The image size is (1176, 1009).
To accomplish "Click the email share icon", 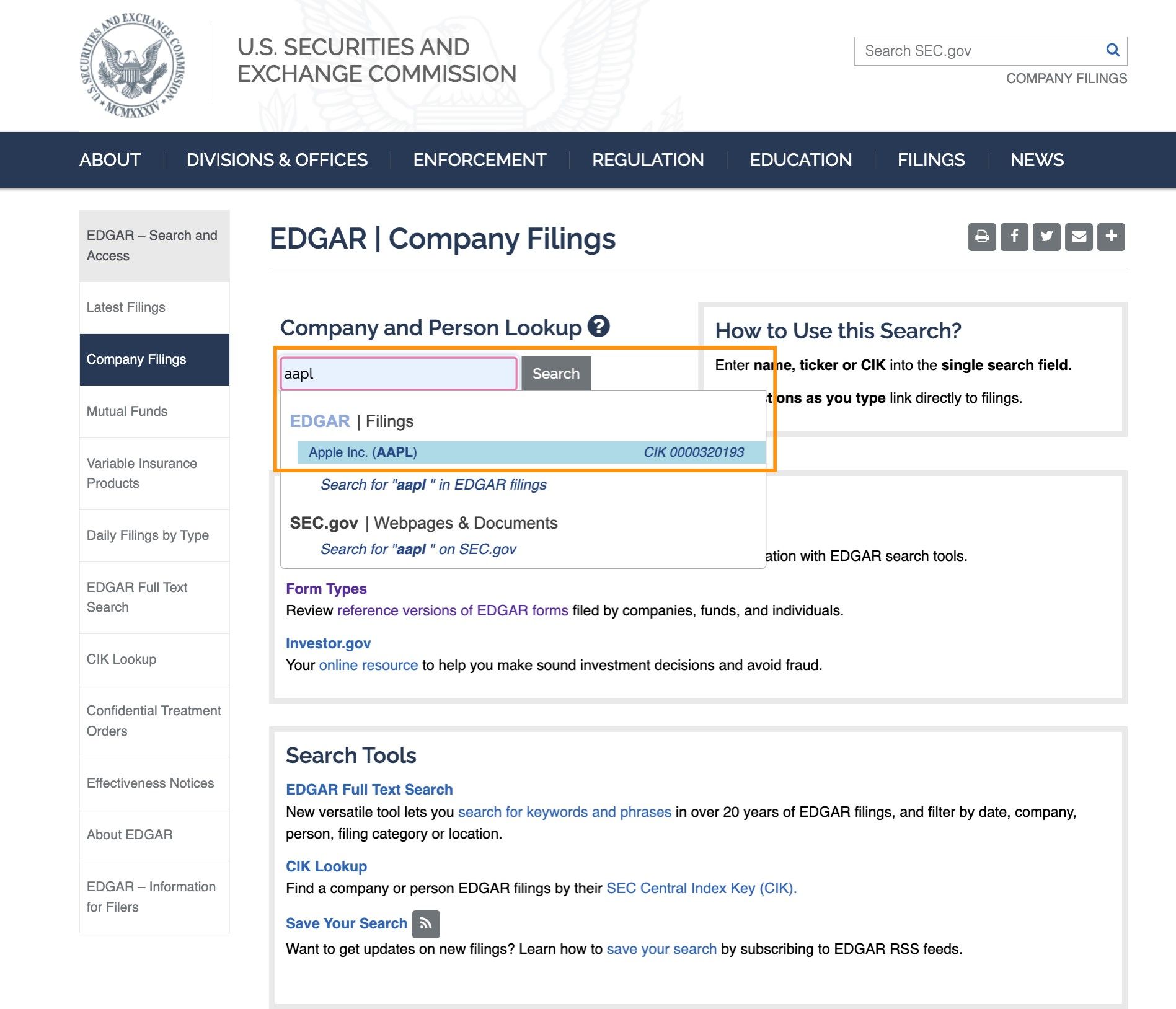I will coord(1079,237).
